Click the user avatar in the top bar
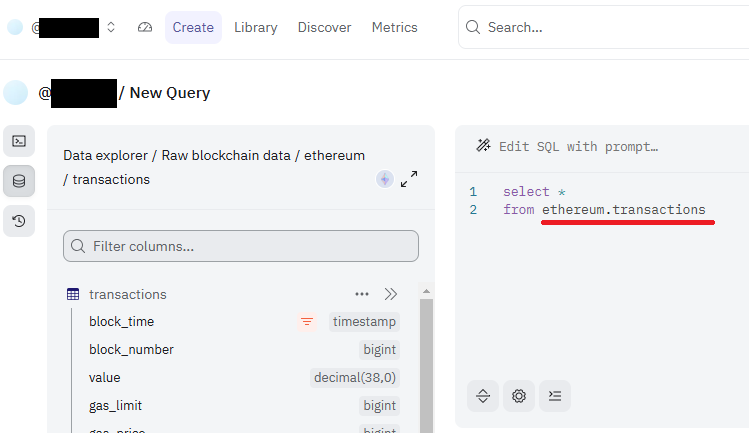Image resolution: width=749 pixels, height=433 pixels. tap(15, 27)
